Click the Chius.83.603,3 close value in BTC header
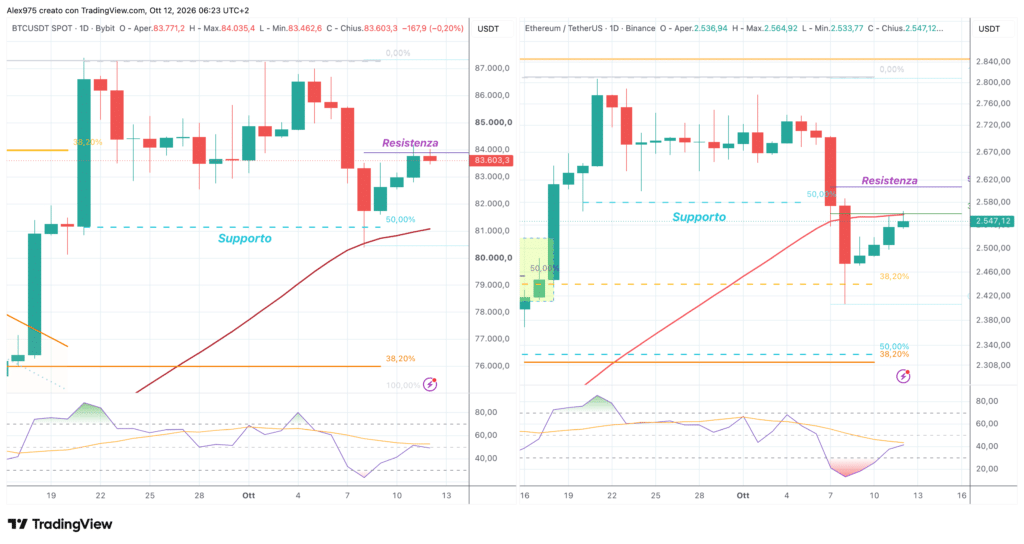The image size is (1024, 544). [x=369, y=28]
